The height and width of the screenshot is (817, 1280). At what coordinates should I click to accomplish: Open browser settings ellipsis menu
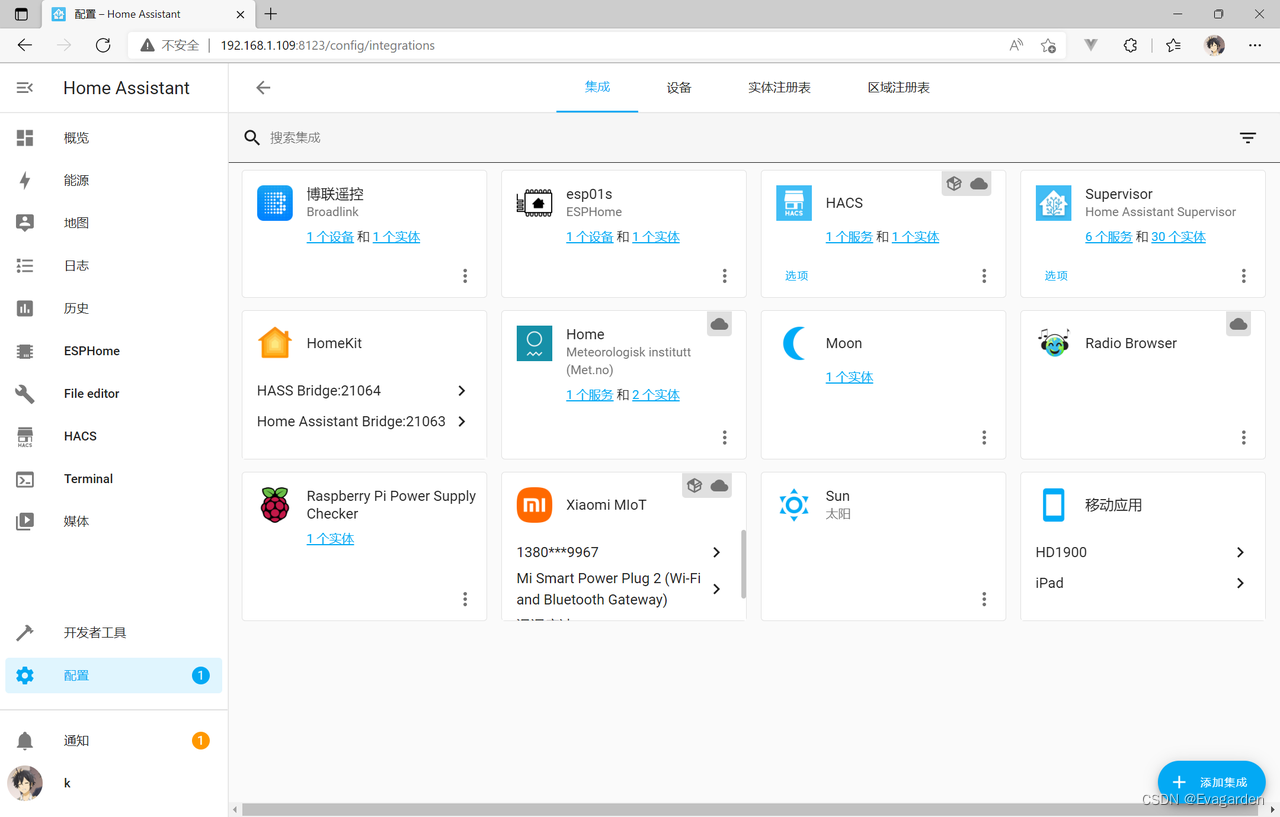coord(1255,45)
